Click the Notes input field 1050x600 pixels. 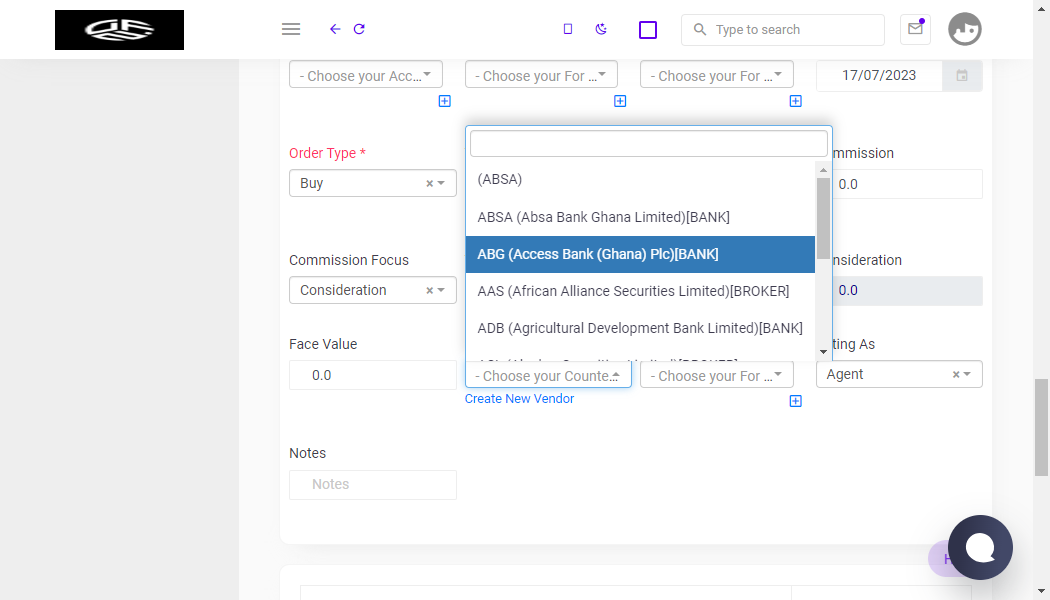pyautogui.click(x=373, y=485)
